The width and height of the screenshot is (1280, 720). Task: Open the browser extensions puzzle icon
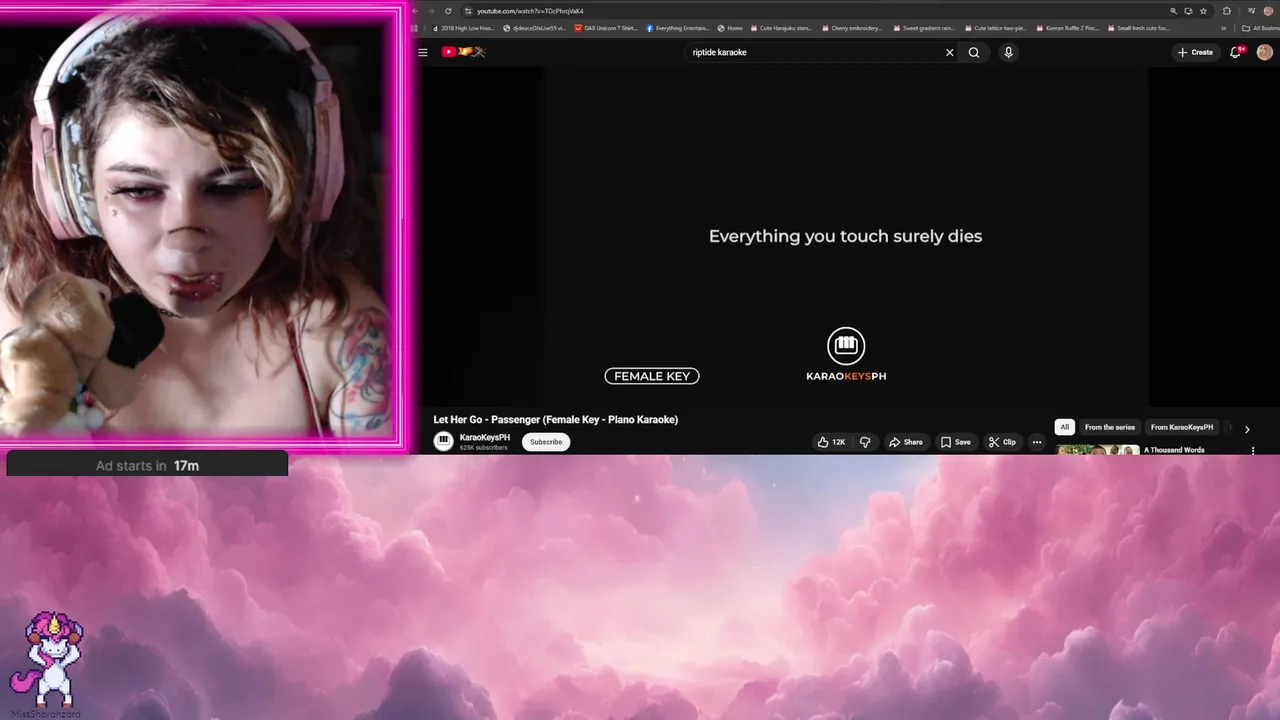(1227, 11)
